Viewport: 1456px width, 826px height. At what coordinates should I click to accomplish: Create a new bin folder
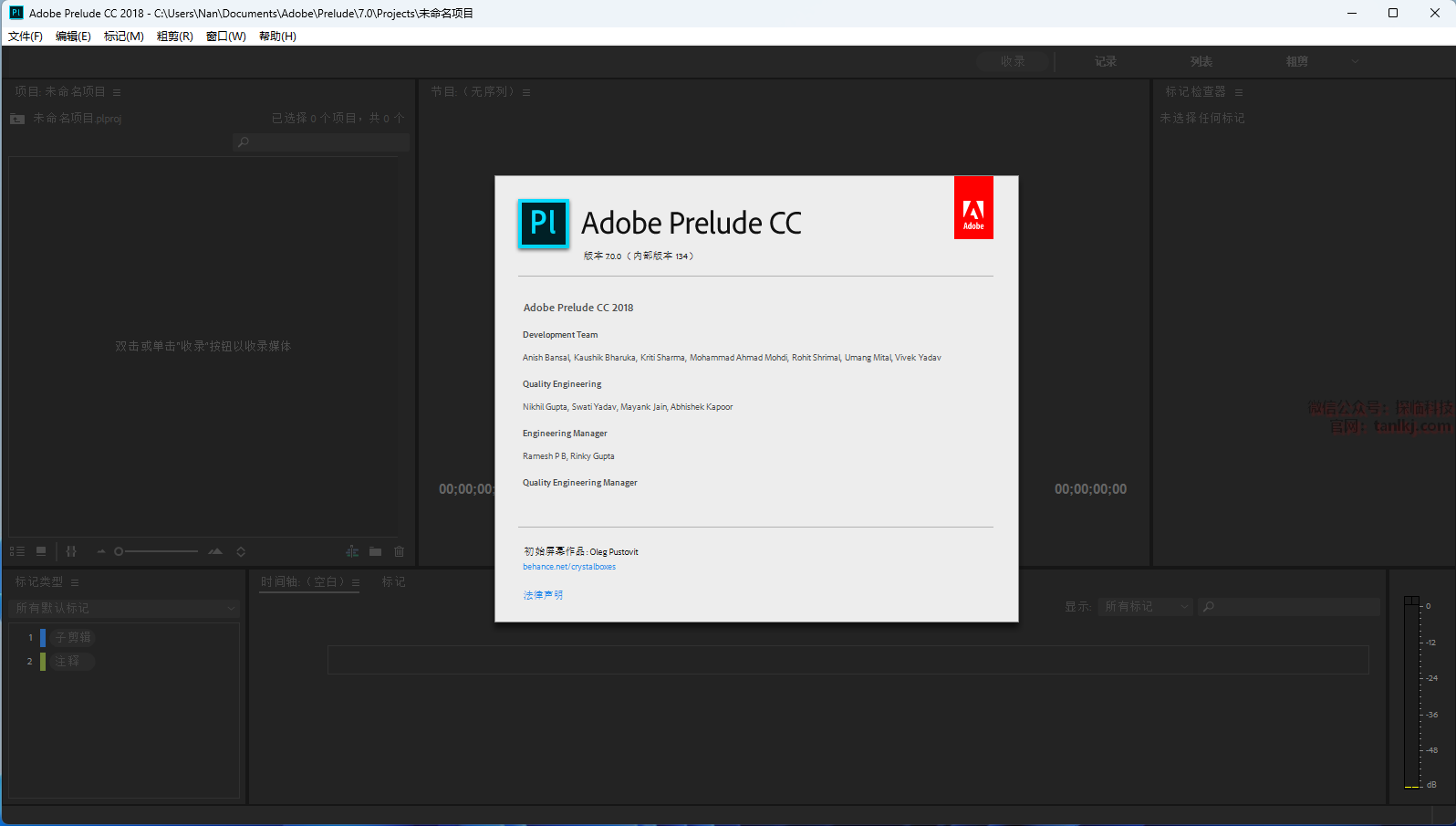click(375, 551)
